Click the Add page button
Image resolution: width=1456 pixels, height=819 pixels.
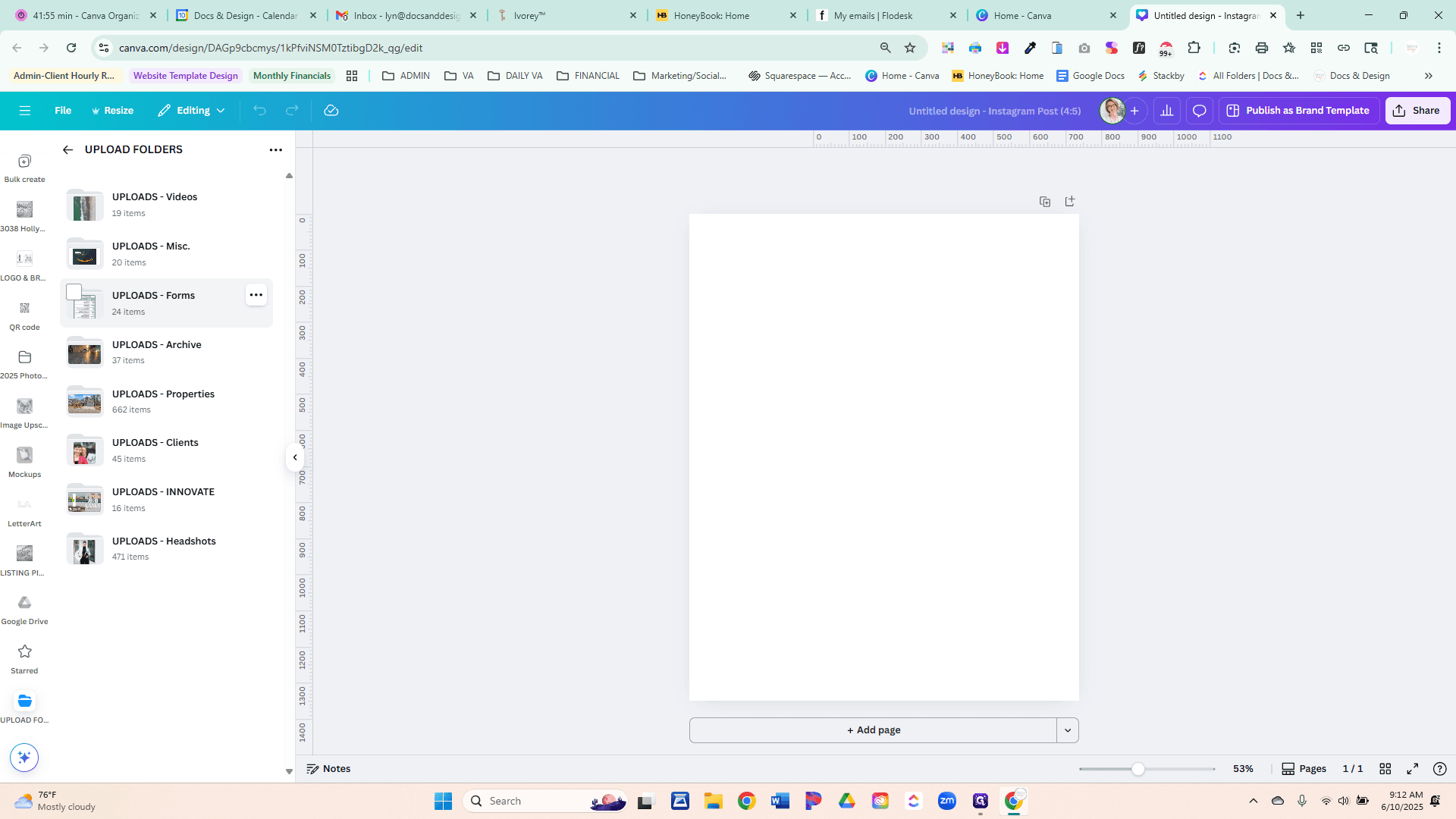(x=873, y=730)
